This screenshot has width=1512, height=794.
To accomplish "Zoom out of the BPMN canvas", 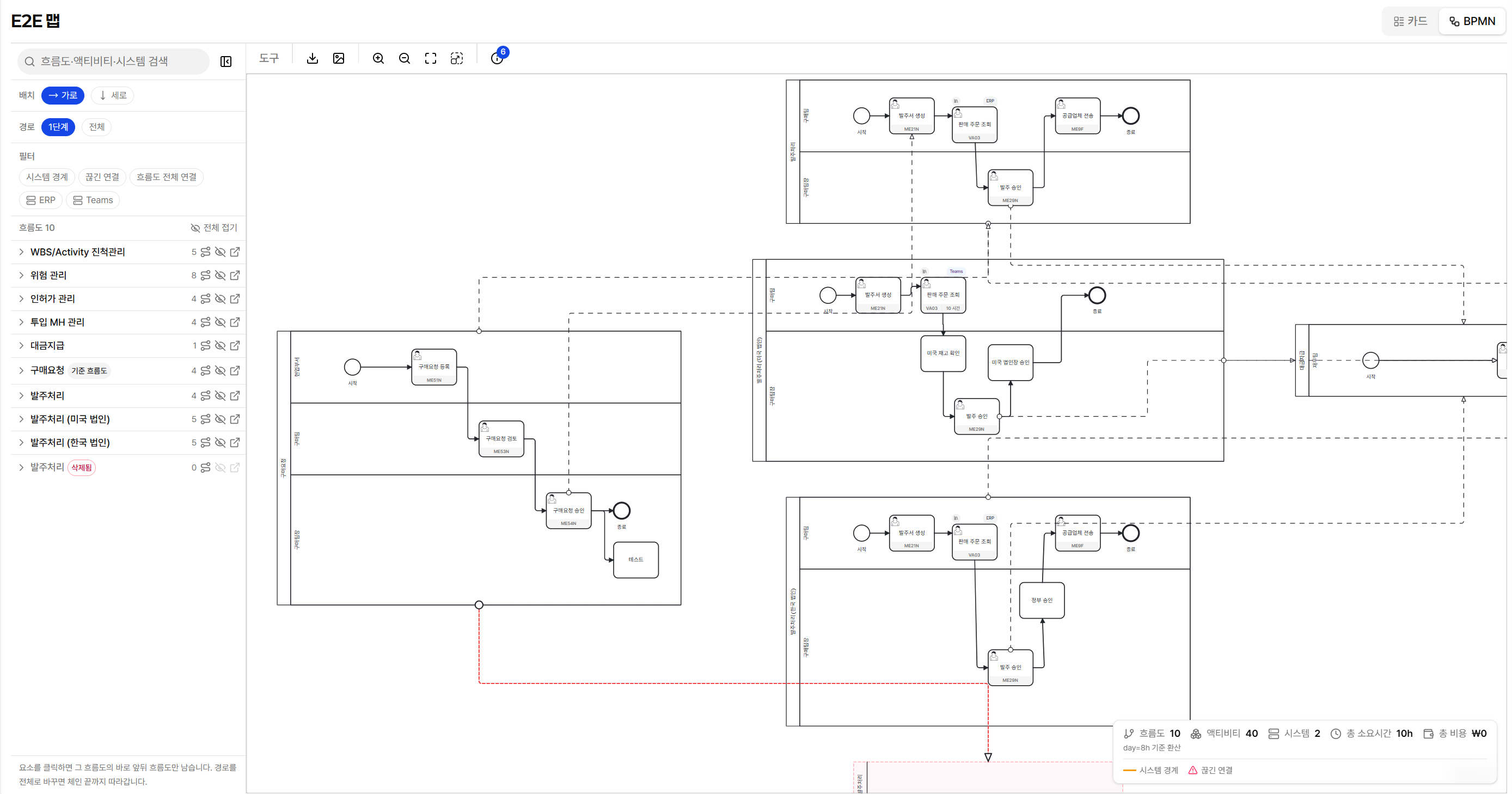I will [405, 58].
